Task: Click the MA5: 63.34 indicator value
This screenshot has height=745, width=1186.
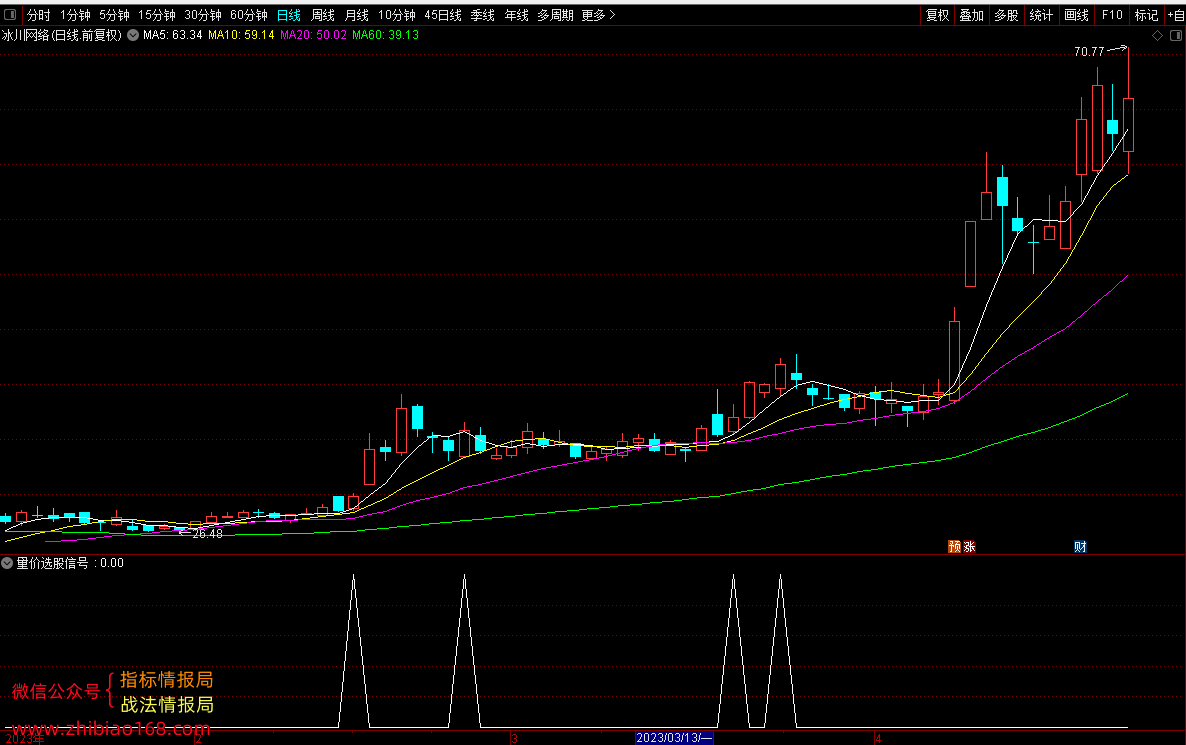Action: pos(172,35)
